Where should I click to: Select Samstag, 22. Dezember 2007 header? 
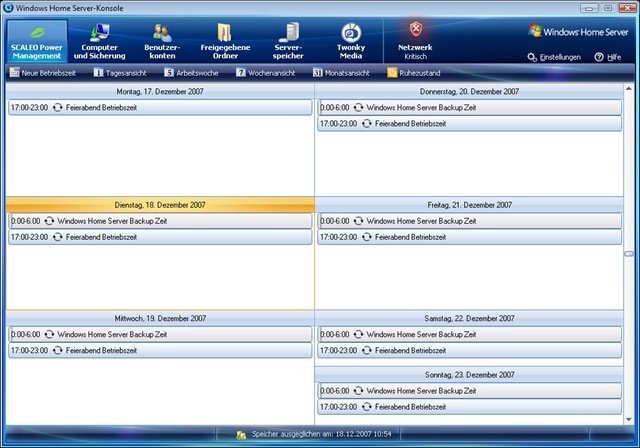coord(469,318)
